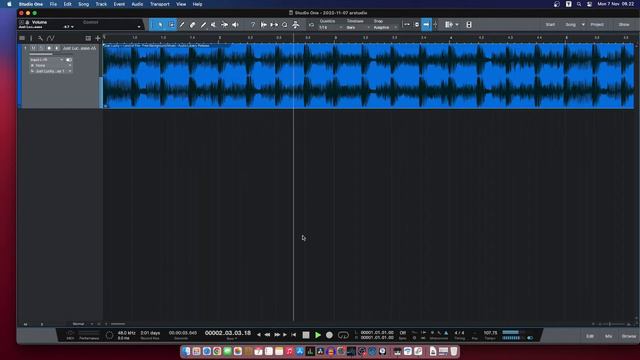The height and width of the screenshot is (360, 640).
Task: Open the Track menu
Action: (101, 4)
